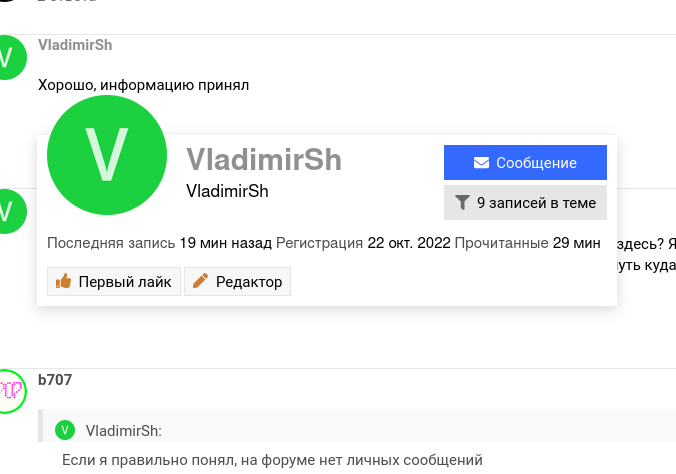This screenshot has height=474, width=676.
Task: Click the VladimirSh full name under card heading
Action: click(x=227, y=191)
